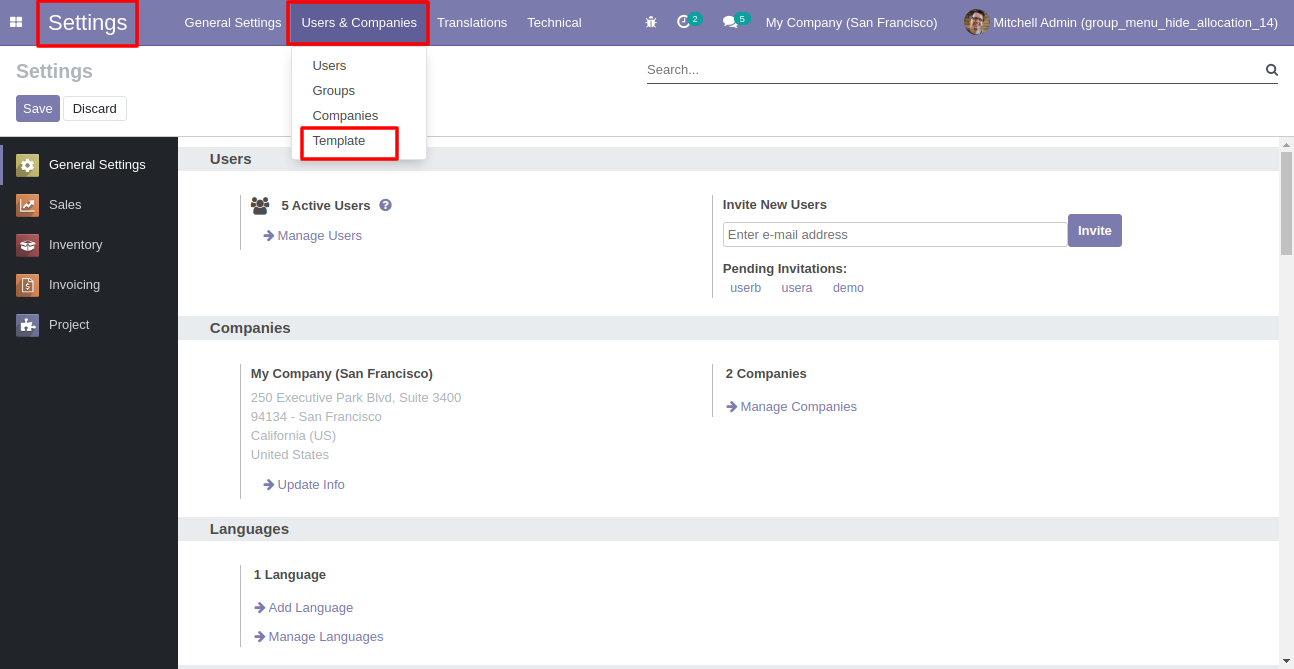Follow the Manage Languages link
This screenshot has width=1294, height=669.
[x=319, y=637]
